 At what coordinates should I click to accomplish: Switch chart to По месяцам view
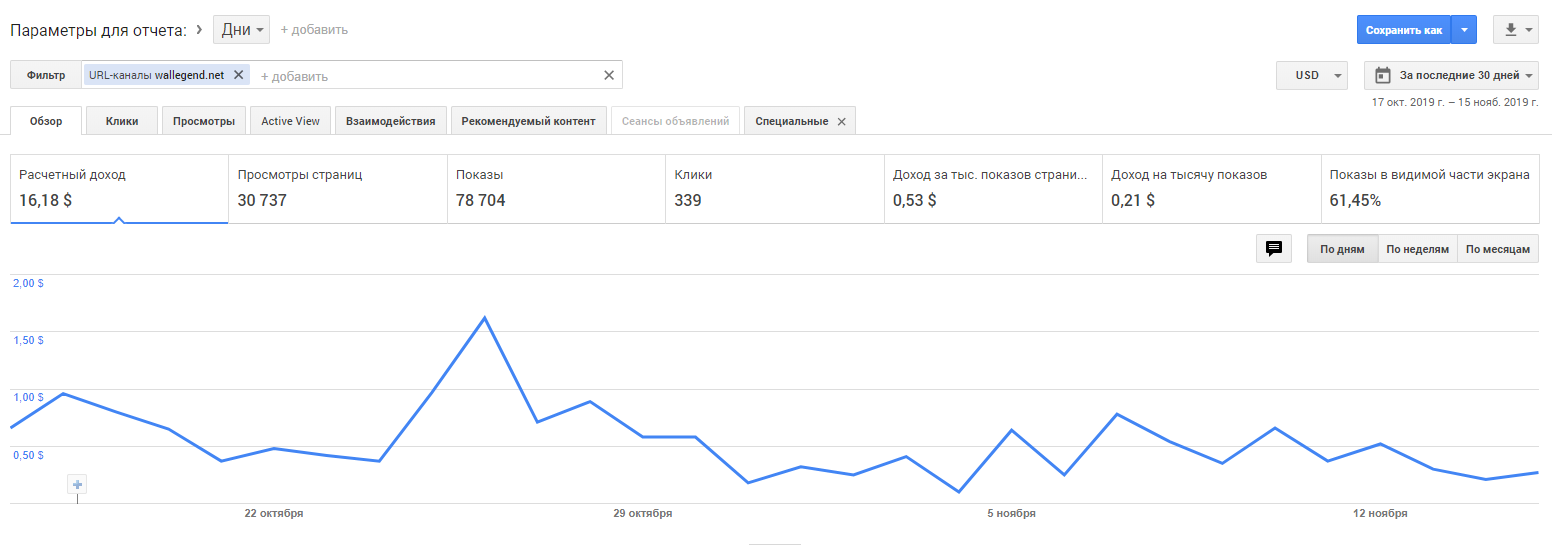point(1497,249)
